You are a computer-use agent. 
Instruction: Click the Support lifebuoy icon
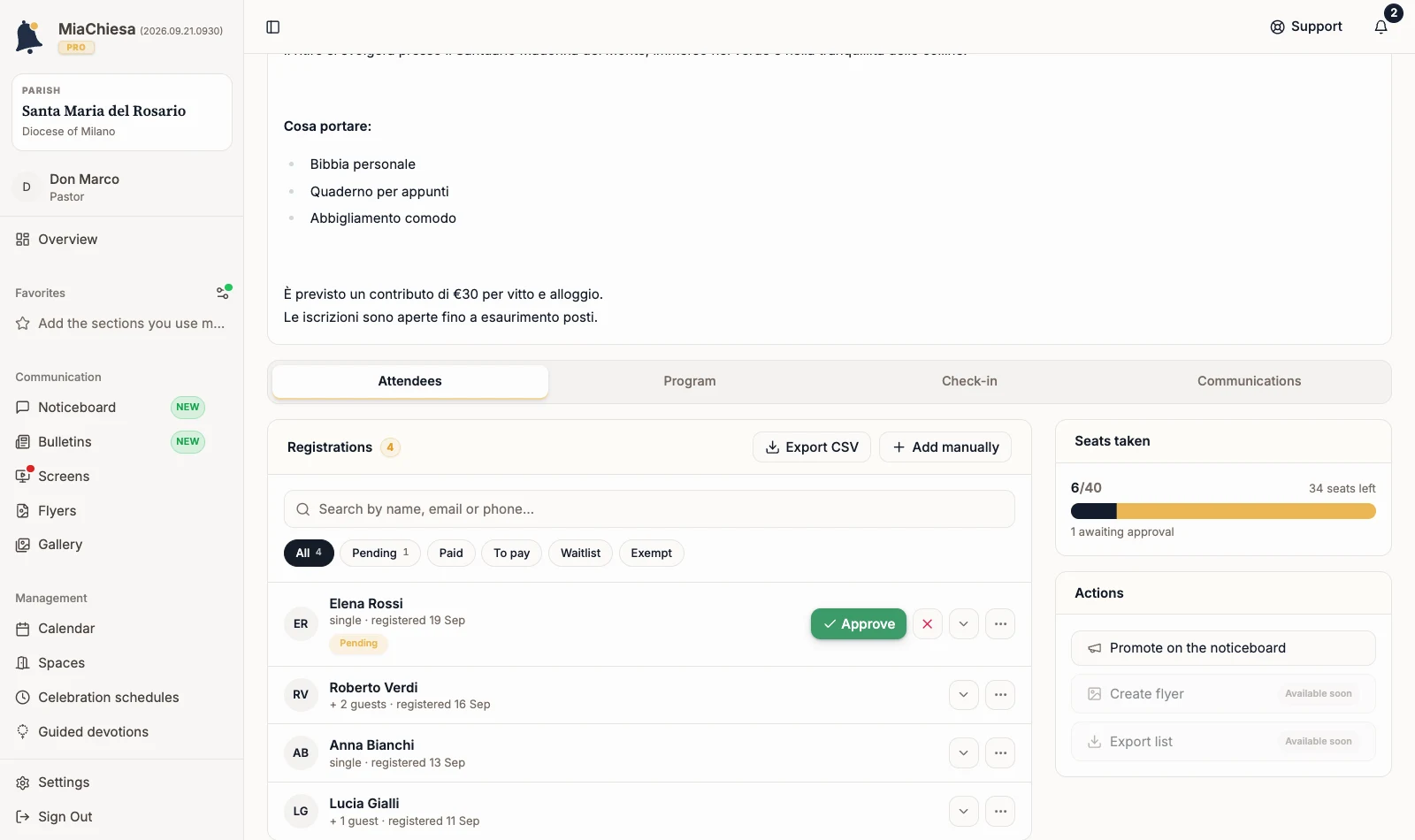click(1277, 27)
